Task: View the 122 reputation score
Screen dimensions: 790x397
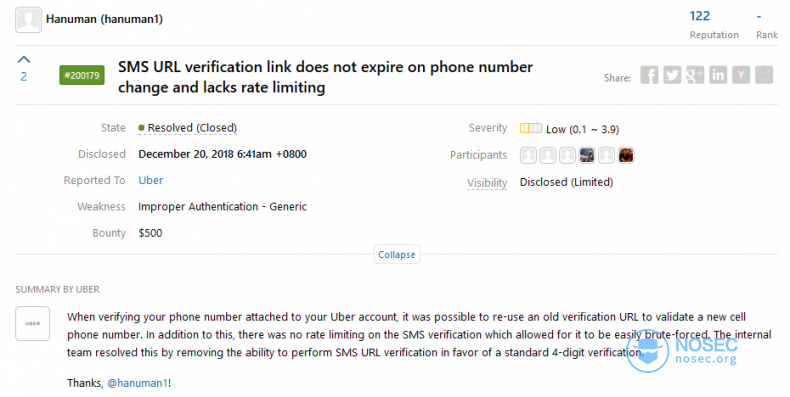Action: [x=699, y=16]
